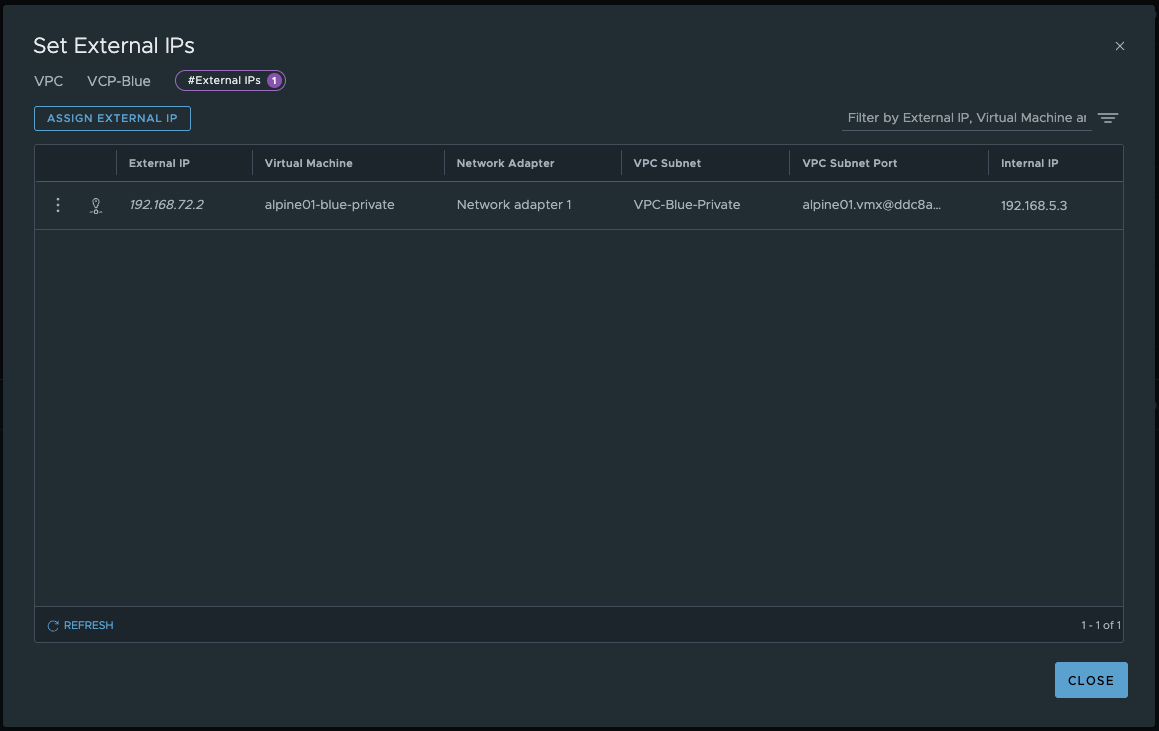Select the 192.168.5.3 internal IP cell
This screenshot has height=731, width=1159.
[x=1034, y=205]
